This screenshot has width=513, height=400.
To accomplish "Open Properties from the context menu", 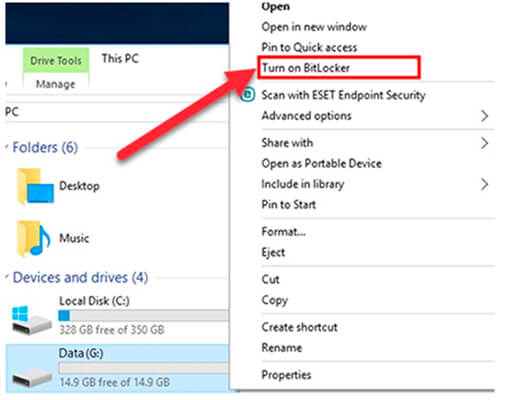I will (286, 375).
